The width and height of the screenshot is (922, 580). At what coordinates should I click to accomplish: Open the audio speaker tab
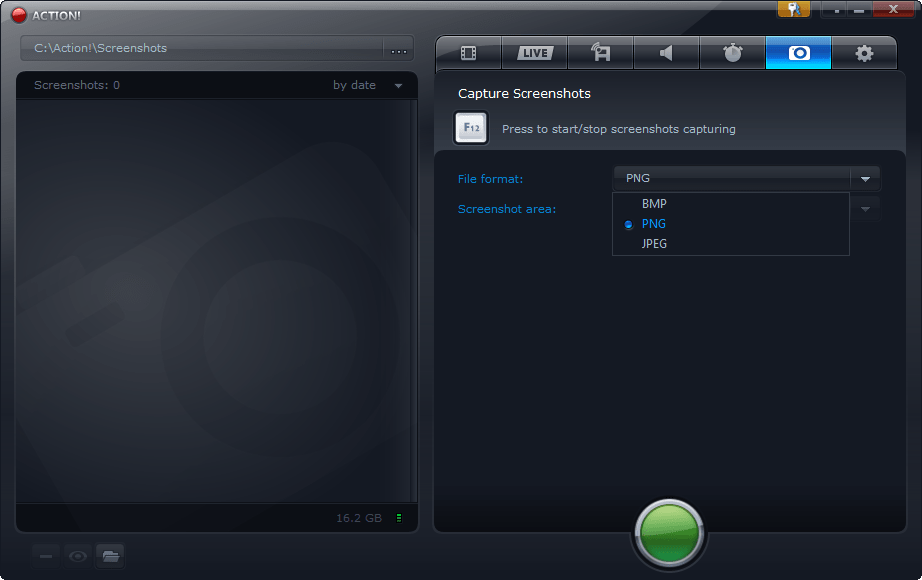pos(666,53)
